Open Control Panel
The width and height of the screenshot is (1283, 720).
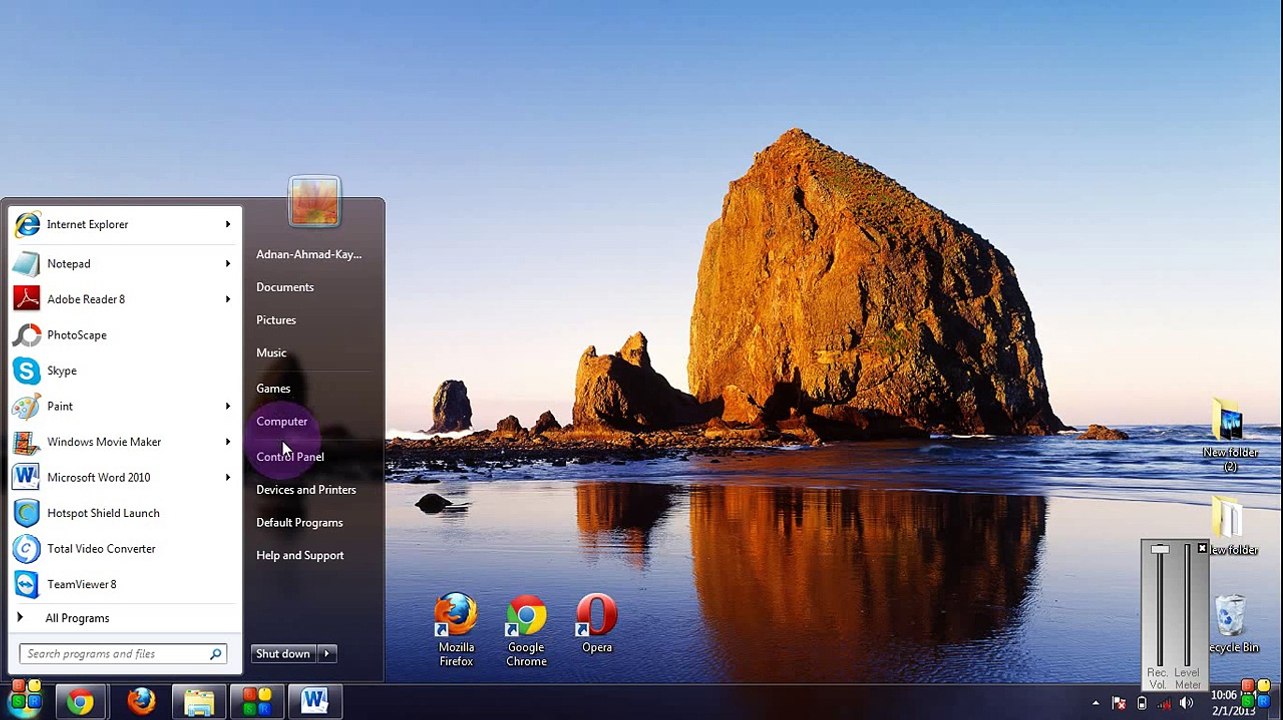coord(290,457)
